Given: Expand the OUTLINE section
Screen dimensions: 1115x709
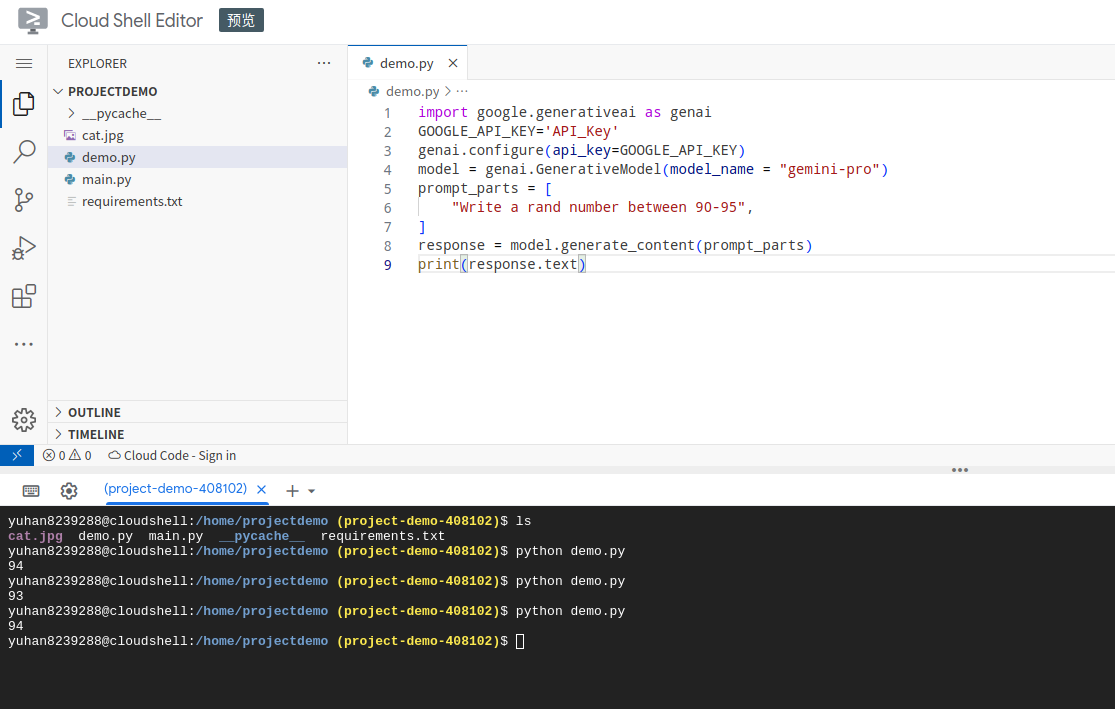Looking at the screenshot, I should coord(94,412).
